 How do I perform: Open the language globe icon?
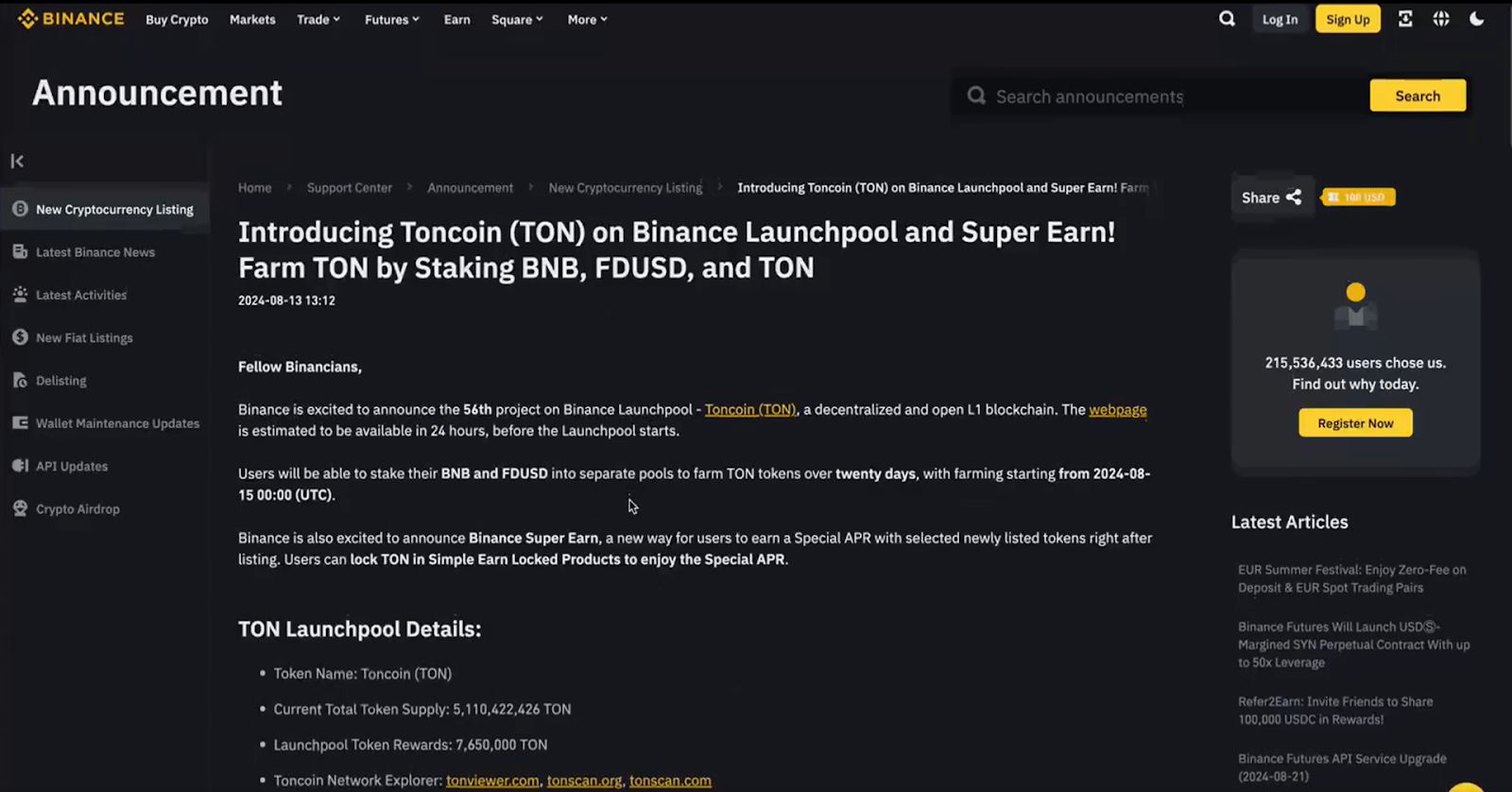pos(1441,19)
